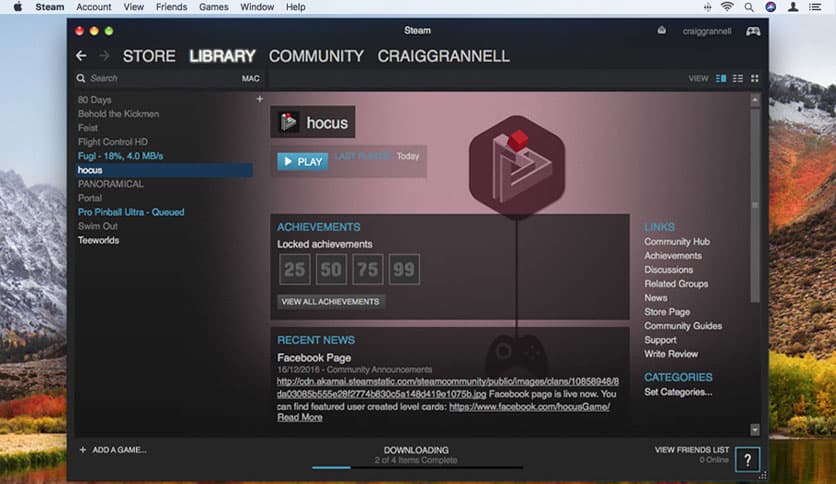Click the forward arrow navigation icon

(x=104, y=55)
